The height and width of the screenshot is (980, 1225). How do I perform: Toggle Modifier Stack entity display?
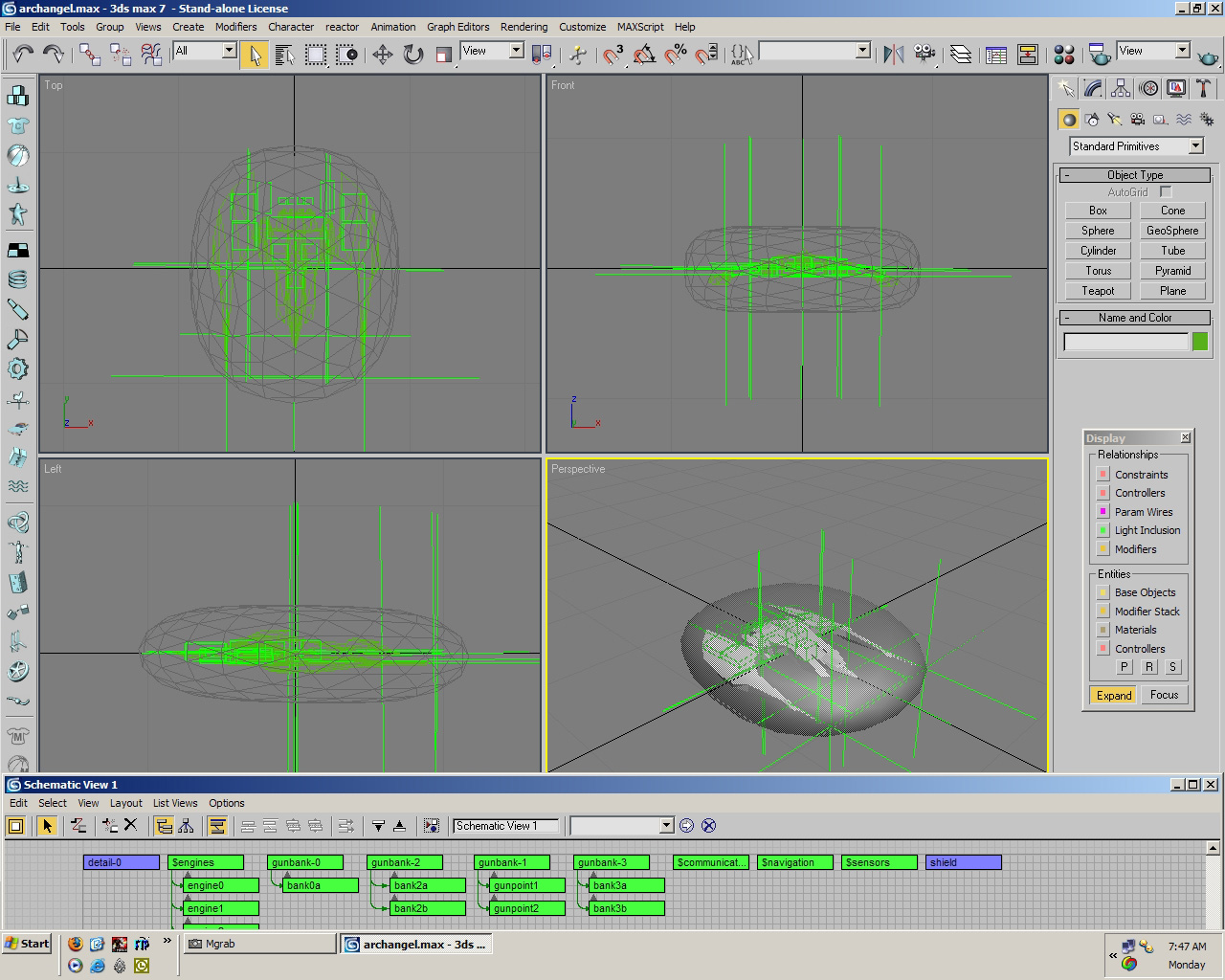tap(1102, 612)
